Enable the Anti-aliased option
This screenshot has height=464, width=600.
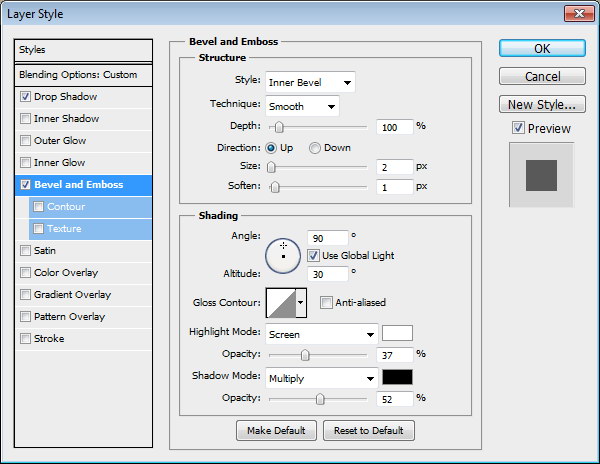click(326, 303)
